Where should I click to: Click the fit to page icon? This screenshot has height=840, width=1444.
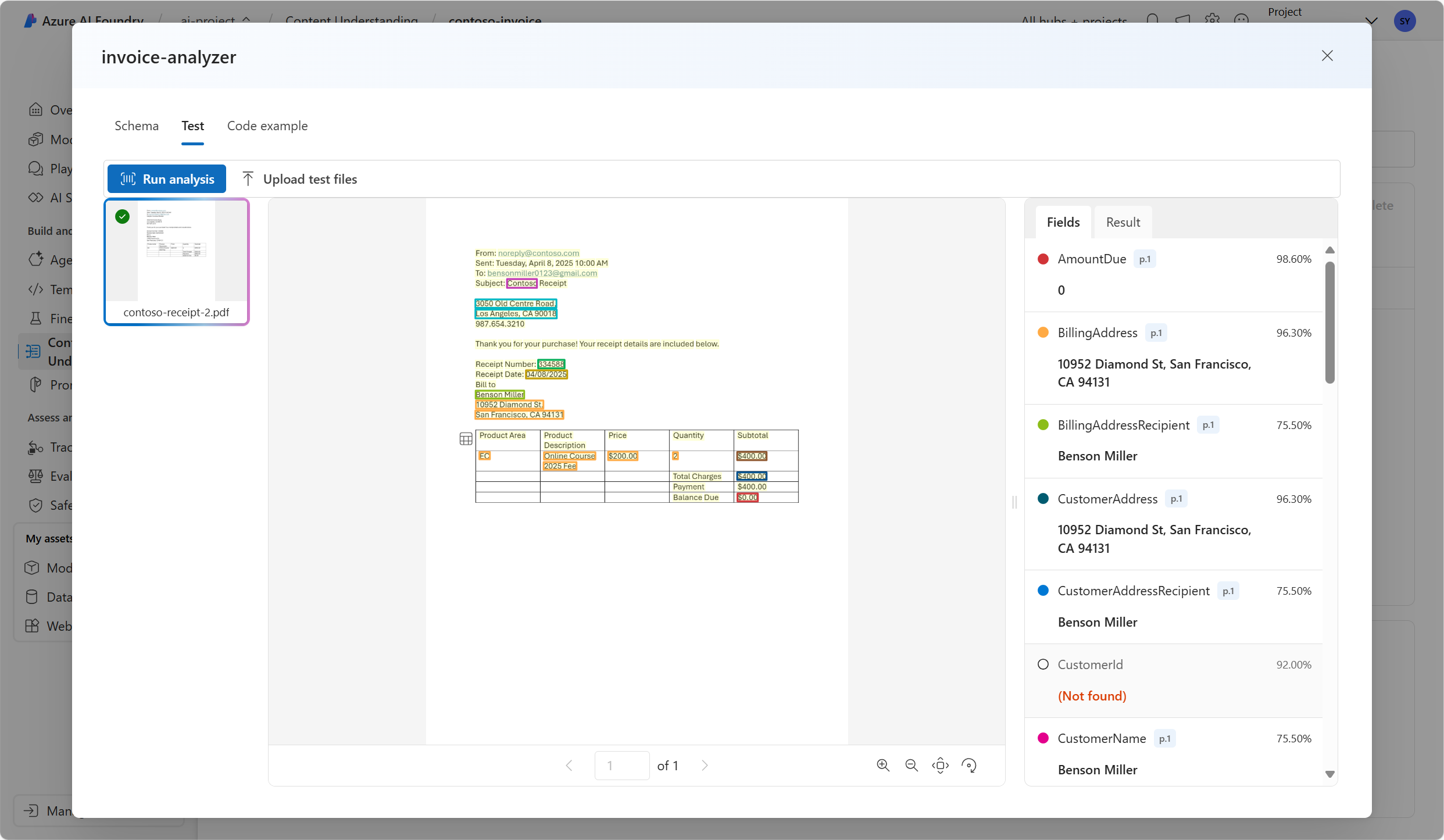940,766
